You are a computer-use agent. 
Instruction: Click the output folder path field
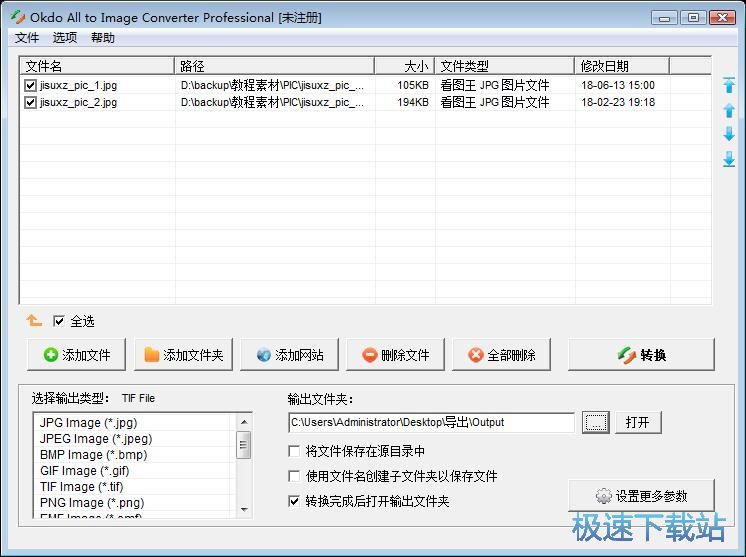(432, 422)
